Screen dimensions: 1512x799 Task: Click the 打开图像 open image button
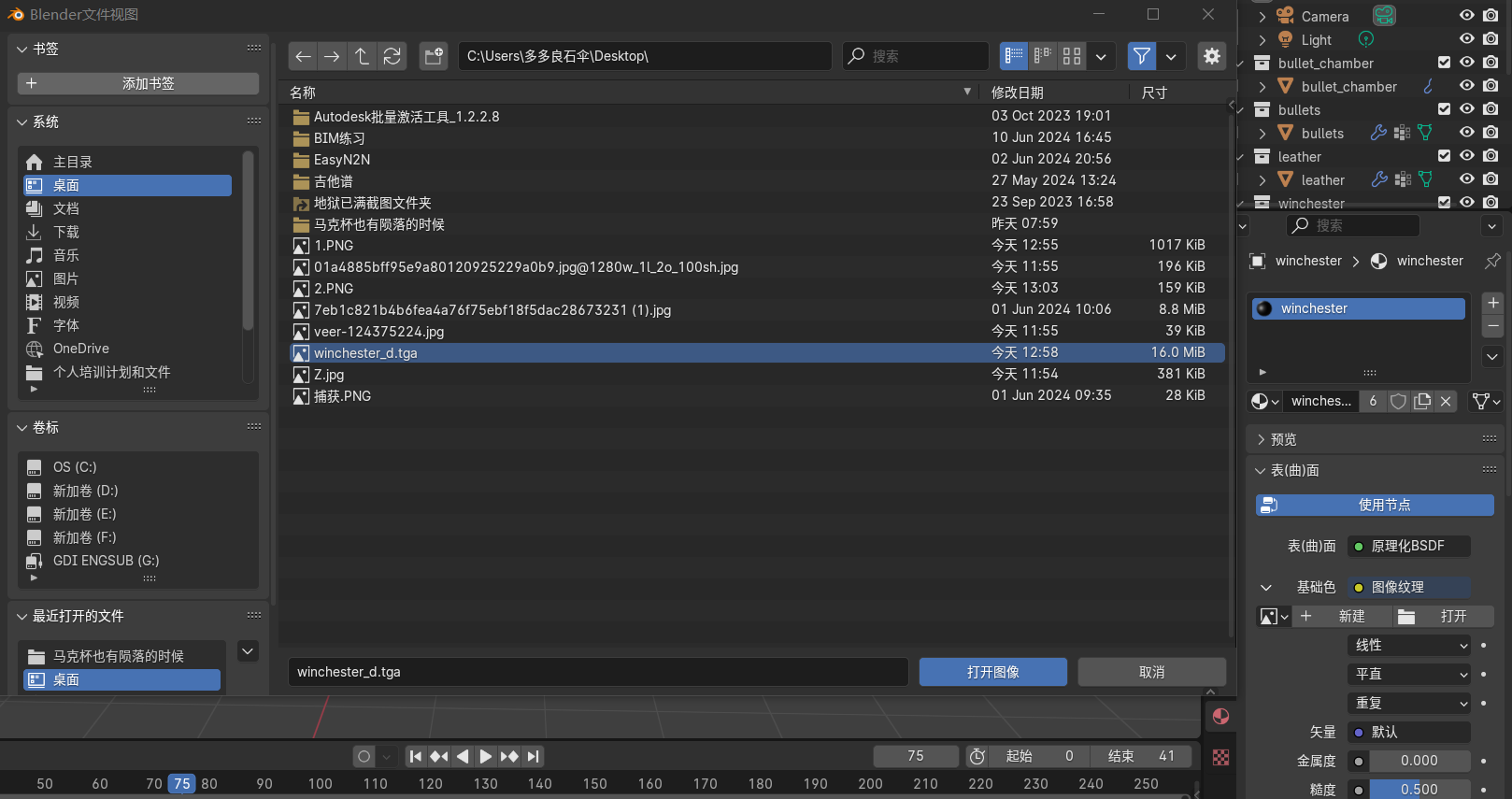992,672
